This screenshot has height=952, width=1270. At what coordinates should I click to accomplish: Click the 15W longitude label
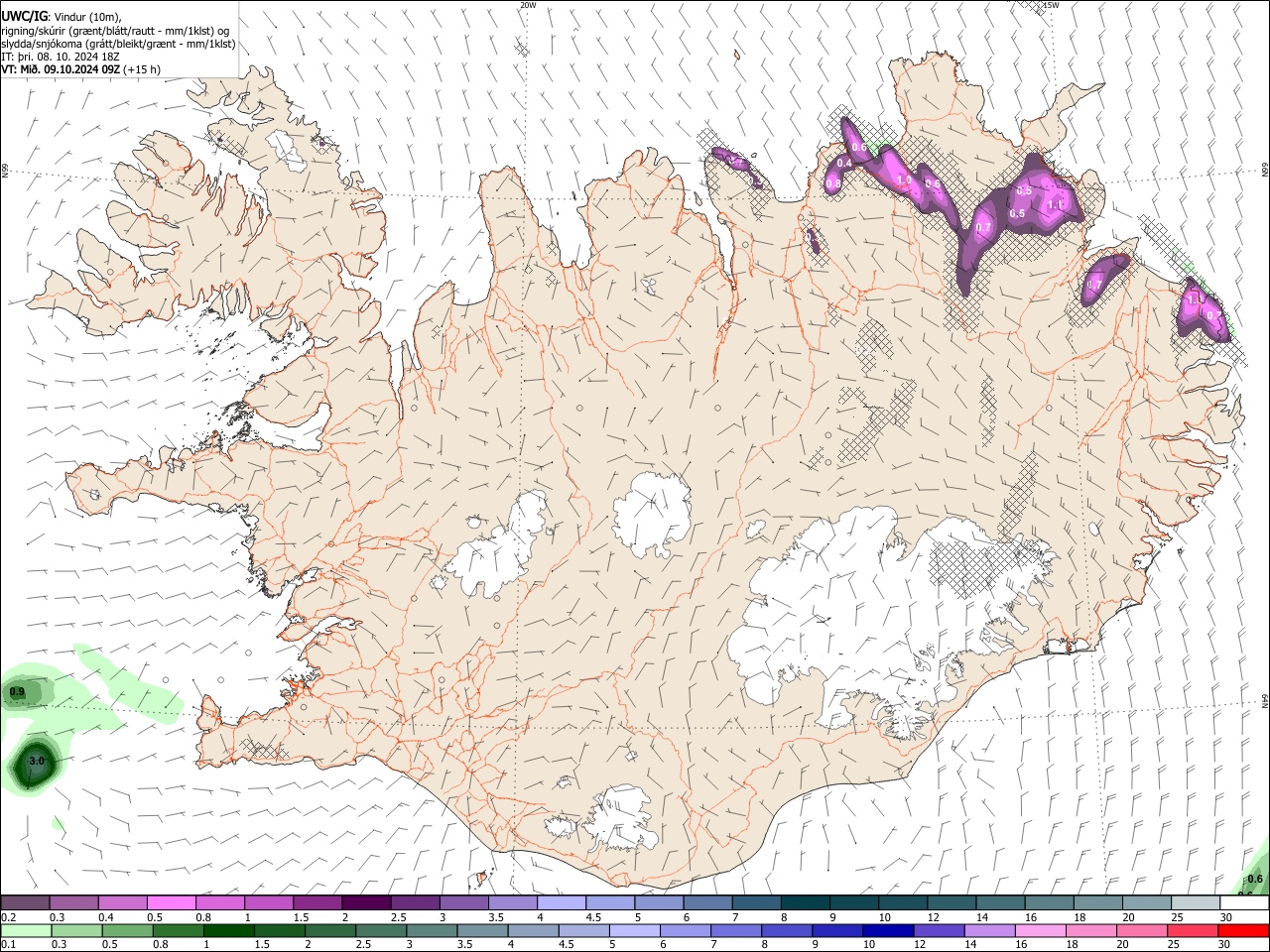[x=1051, y=5]
